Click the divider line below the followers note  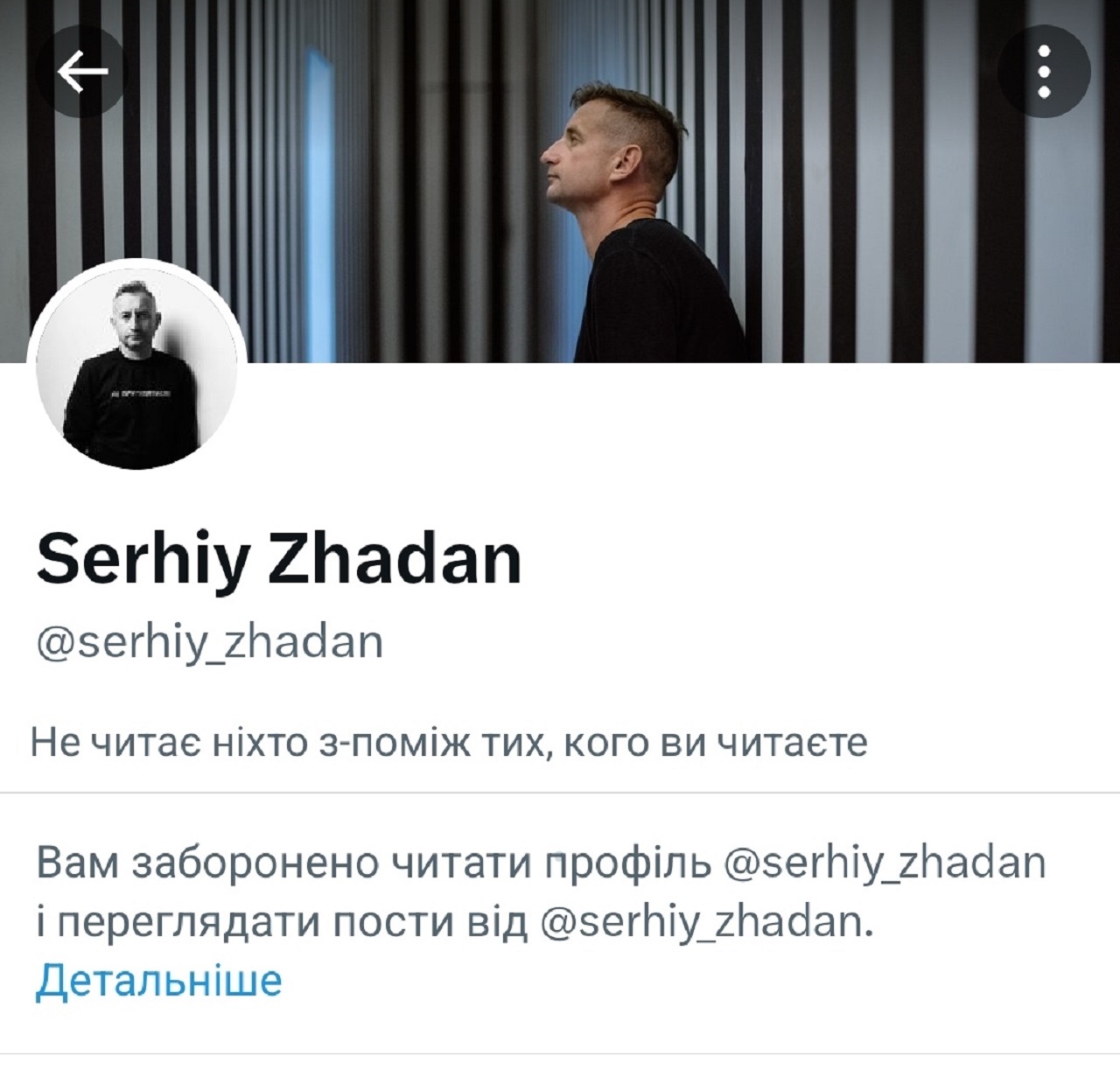click(x=560, y=793)
